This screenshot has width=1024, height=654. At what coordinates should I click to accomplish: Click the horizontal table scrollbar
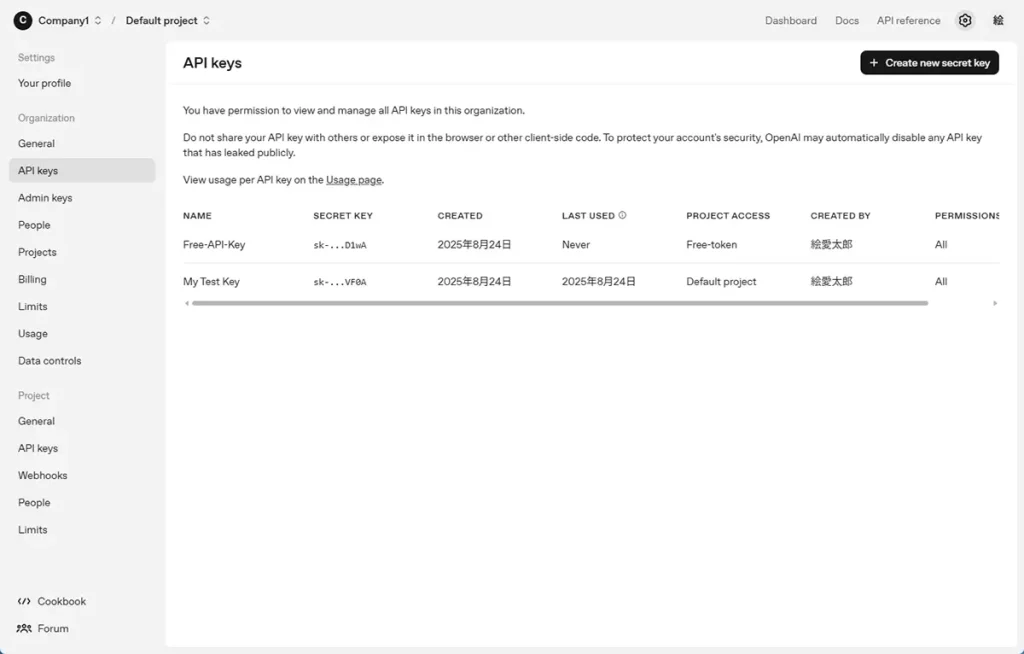click(560, 303)
